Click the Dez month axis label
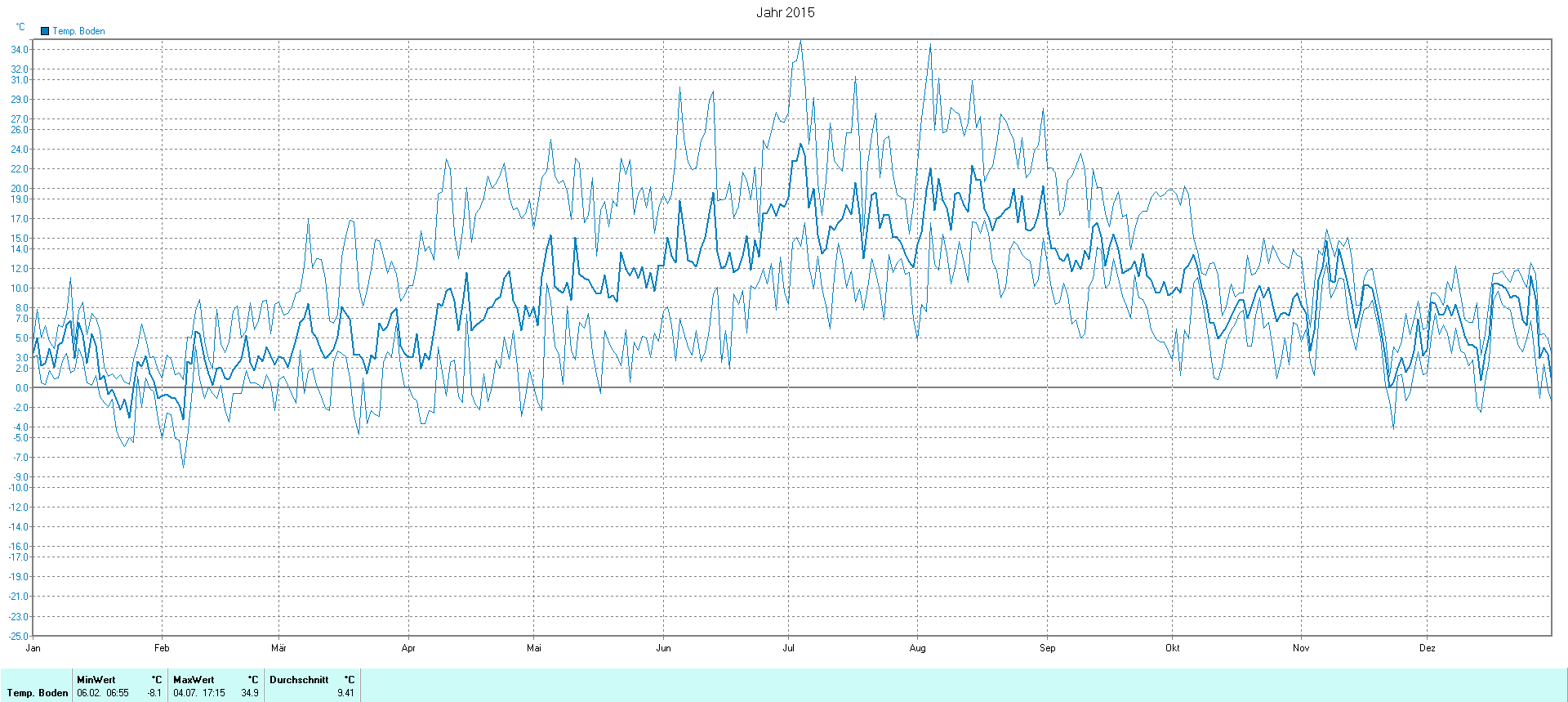The width and height of the screenshot is (1568, 702). (x=1427, y=648)
